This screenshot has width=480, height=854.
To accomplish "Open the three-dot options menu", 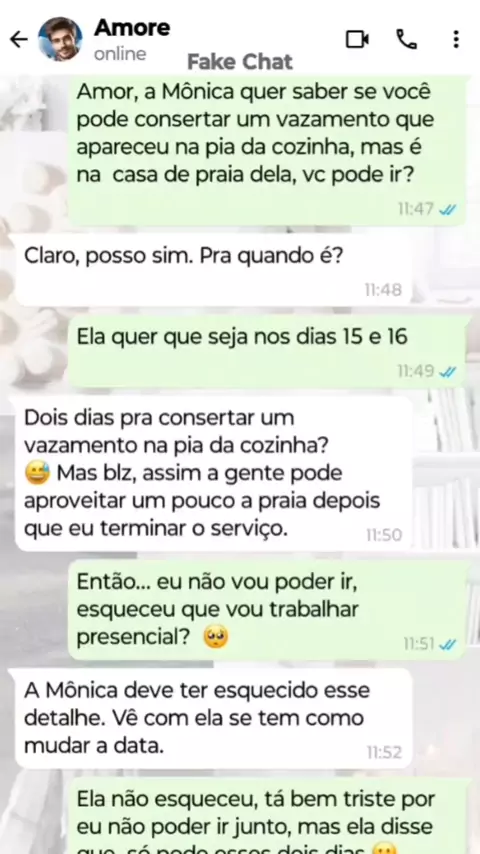I will [455, 39].
